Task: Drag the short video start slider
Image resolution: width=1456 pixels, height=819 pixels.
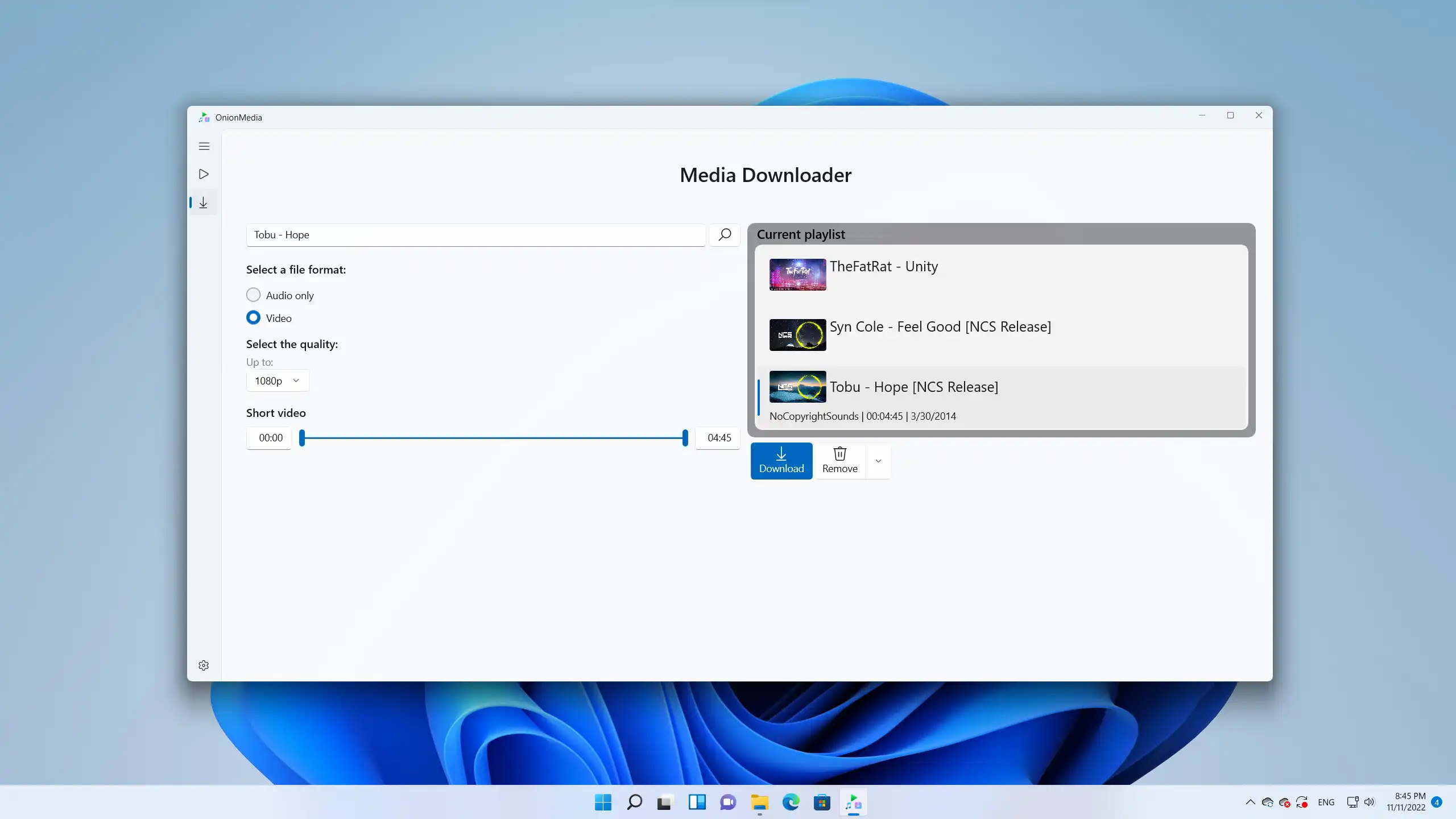Action: [x=302, y=437]
